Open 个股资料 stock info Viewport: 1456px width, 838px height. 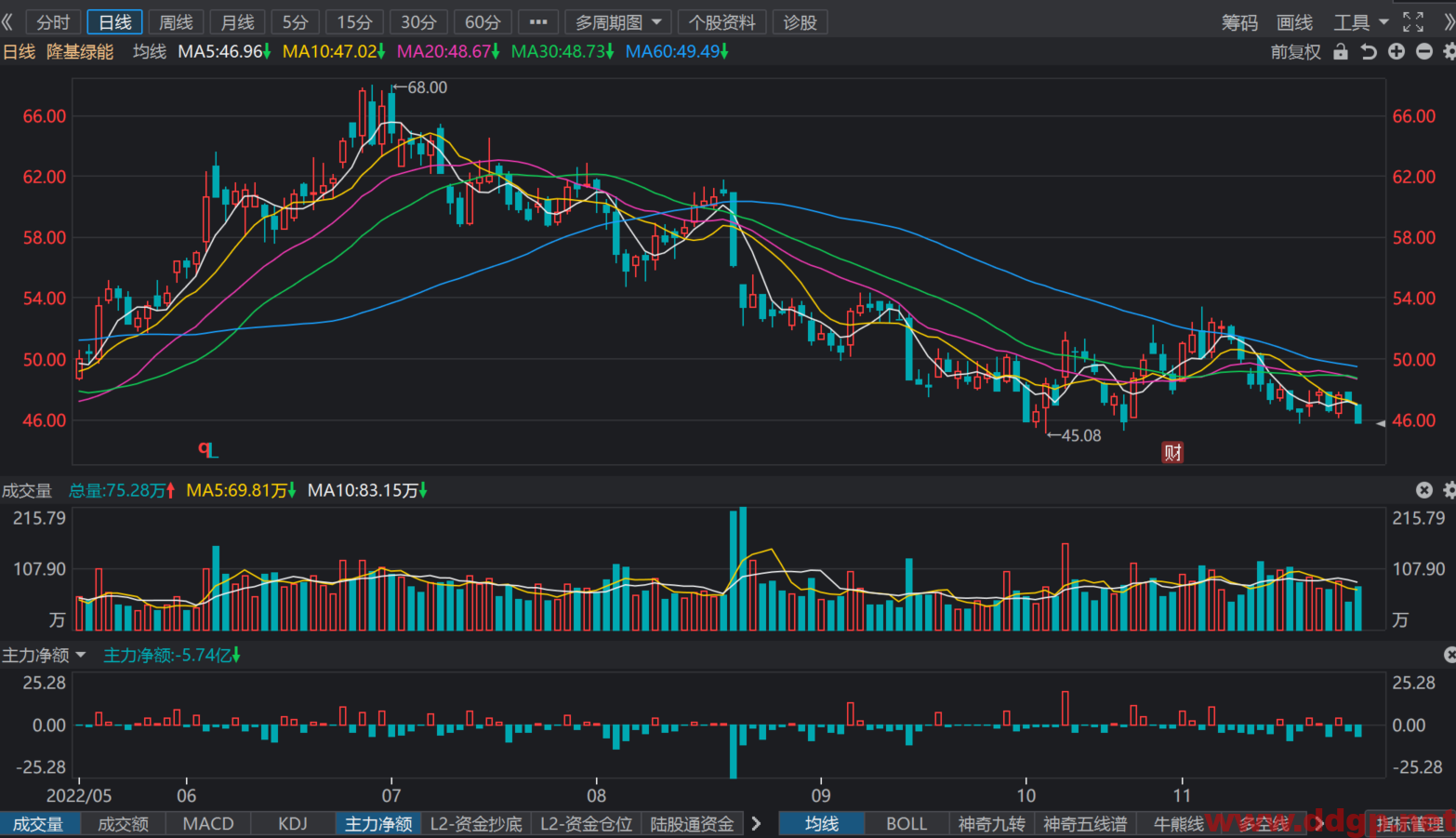point(721,22)
